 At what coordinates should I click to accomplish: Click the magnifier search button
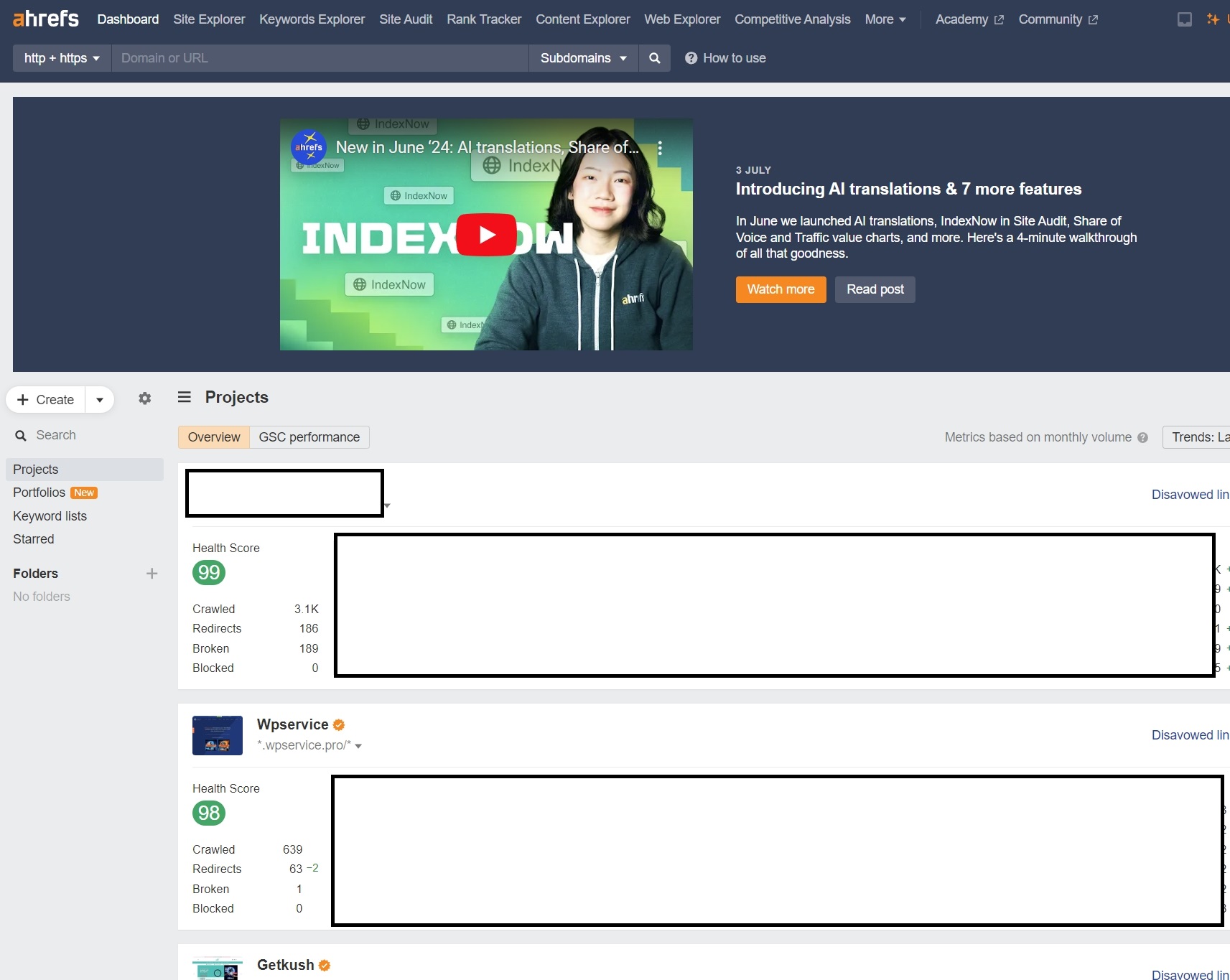(x=655, y=58)
